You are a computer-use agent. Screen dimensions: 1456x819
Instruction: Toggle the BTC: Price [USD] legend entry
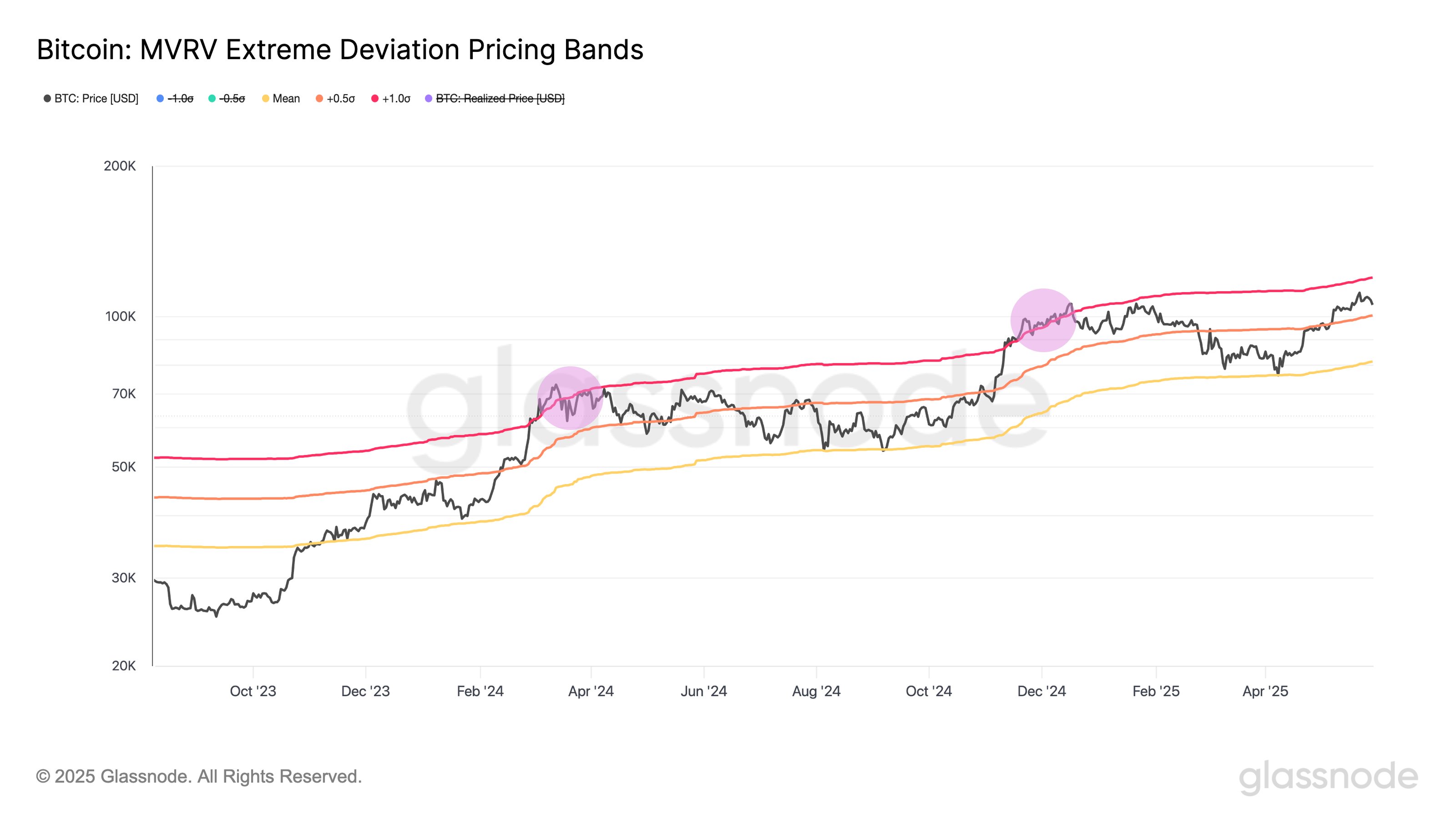coord(96,98)
